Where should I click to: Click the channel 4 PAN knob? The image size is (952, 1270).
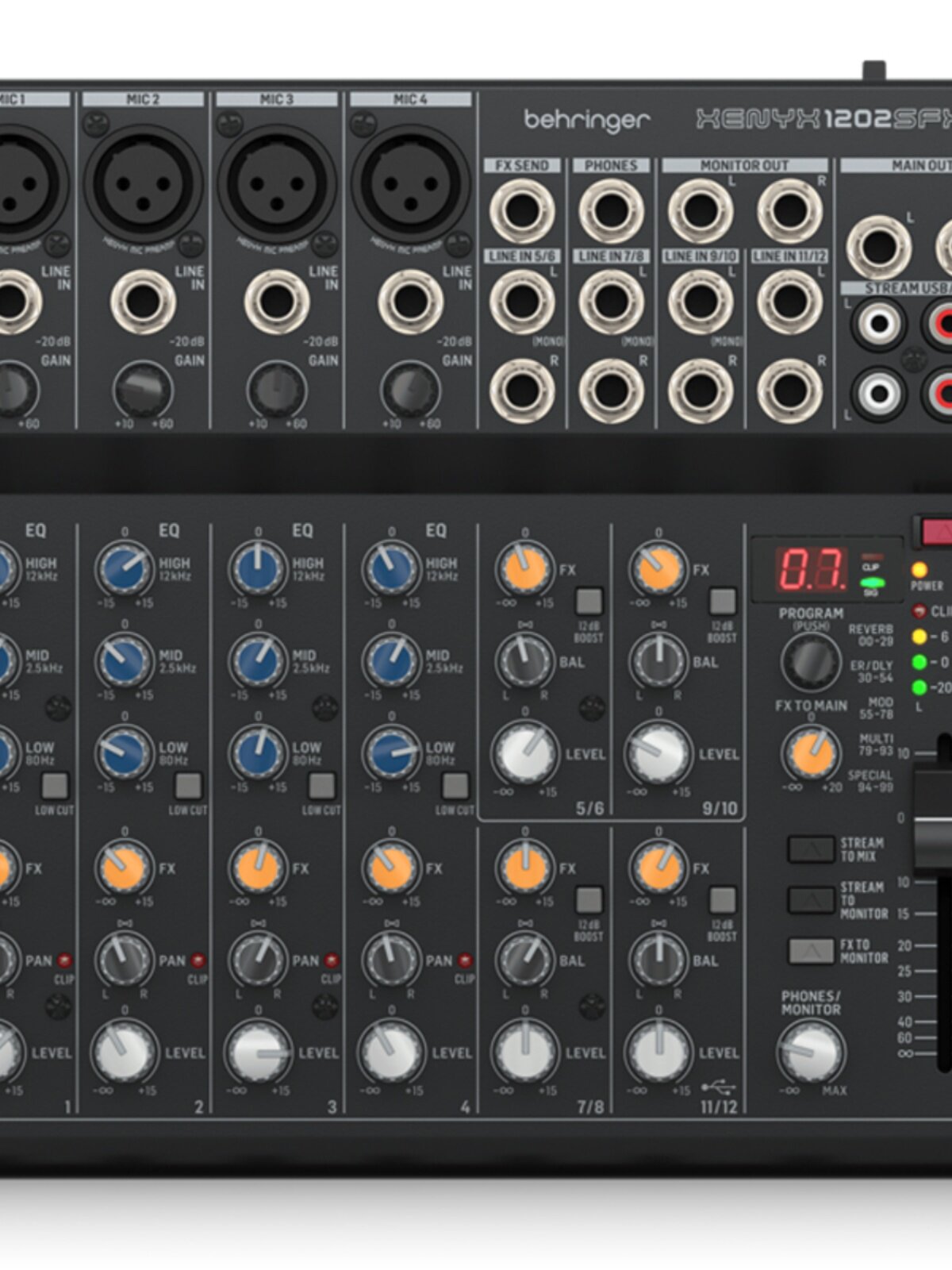pyautogui.click(x=391, y=960)
